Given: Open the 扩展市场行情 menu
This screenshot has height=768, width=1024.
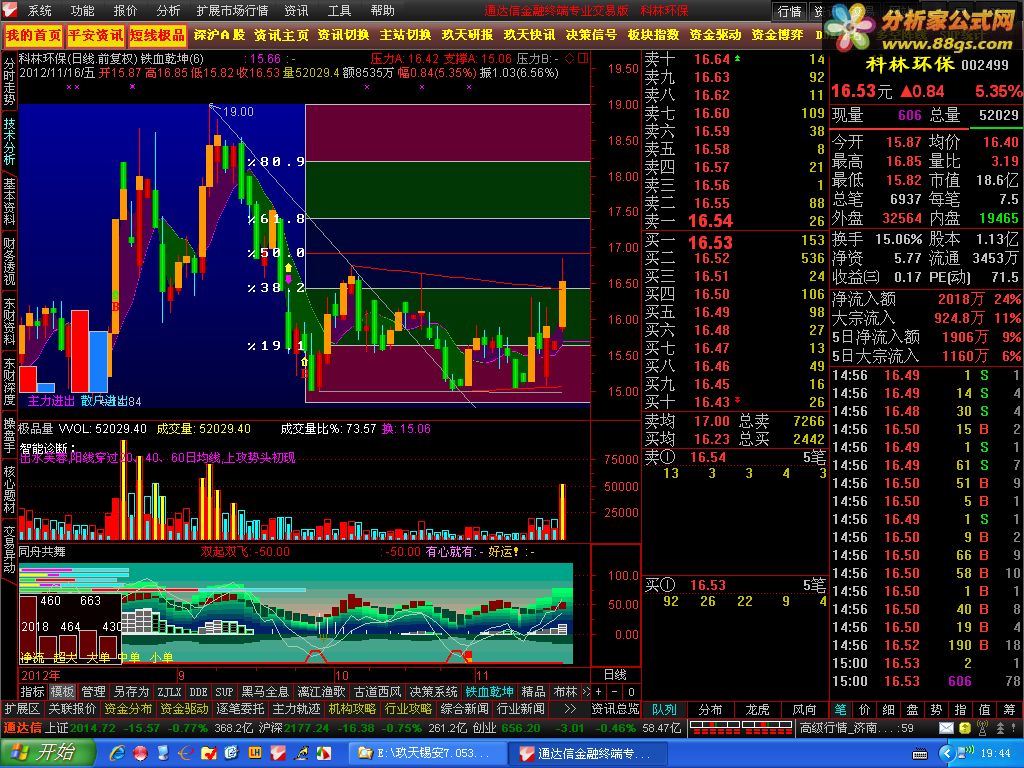Looking at the screenshot, I should pos(232,11).
